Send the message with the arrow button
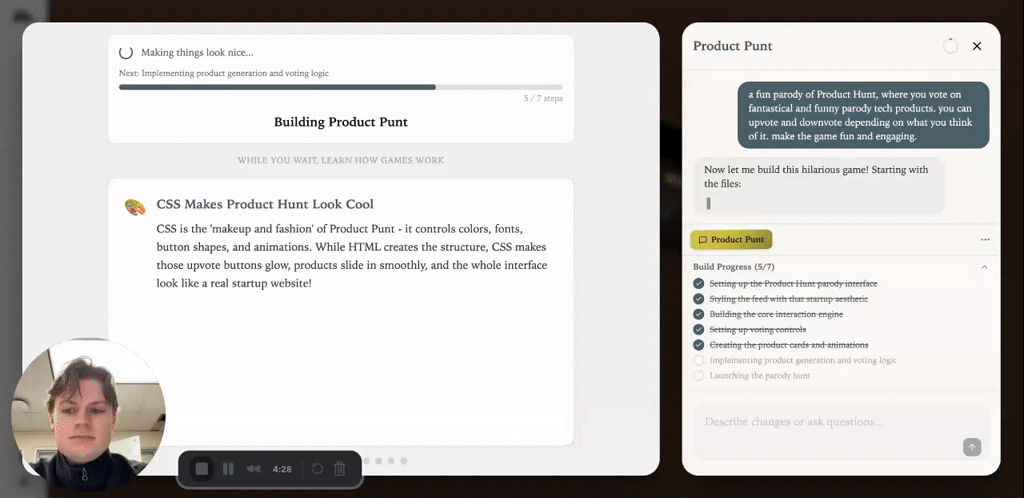 [971, 447]
